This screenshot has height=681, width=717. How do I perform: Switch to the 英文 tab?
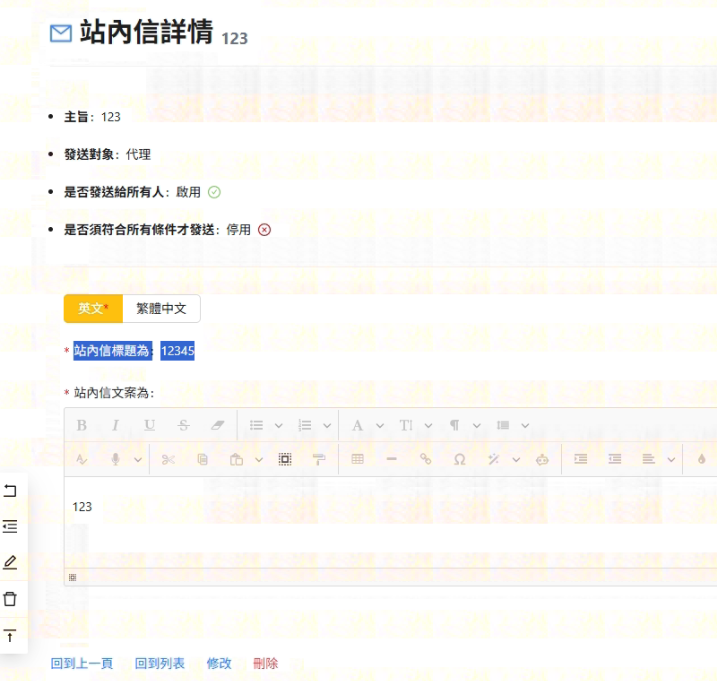[93, 308]
